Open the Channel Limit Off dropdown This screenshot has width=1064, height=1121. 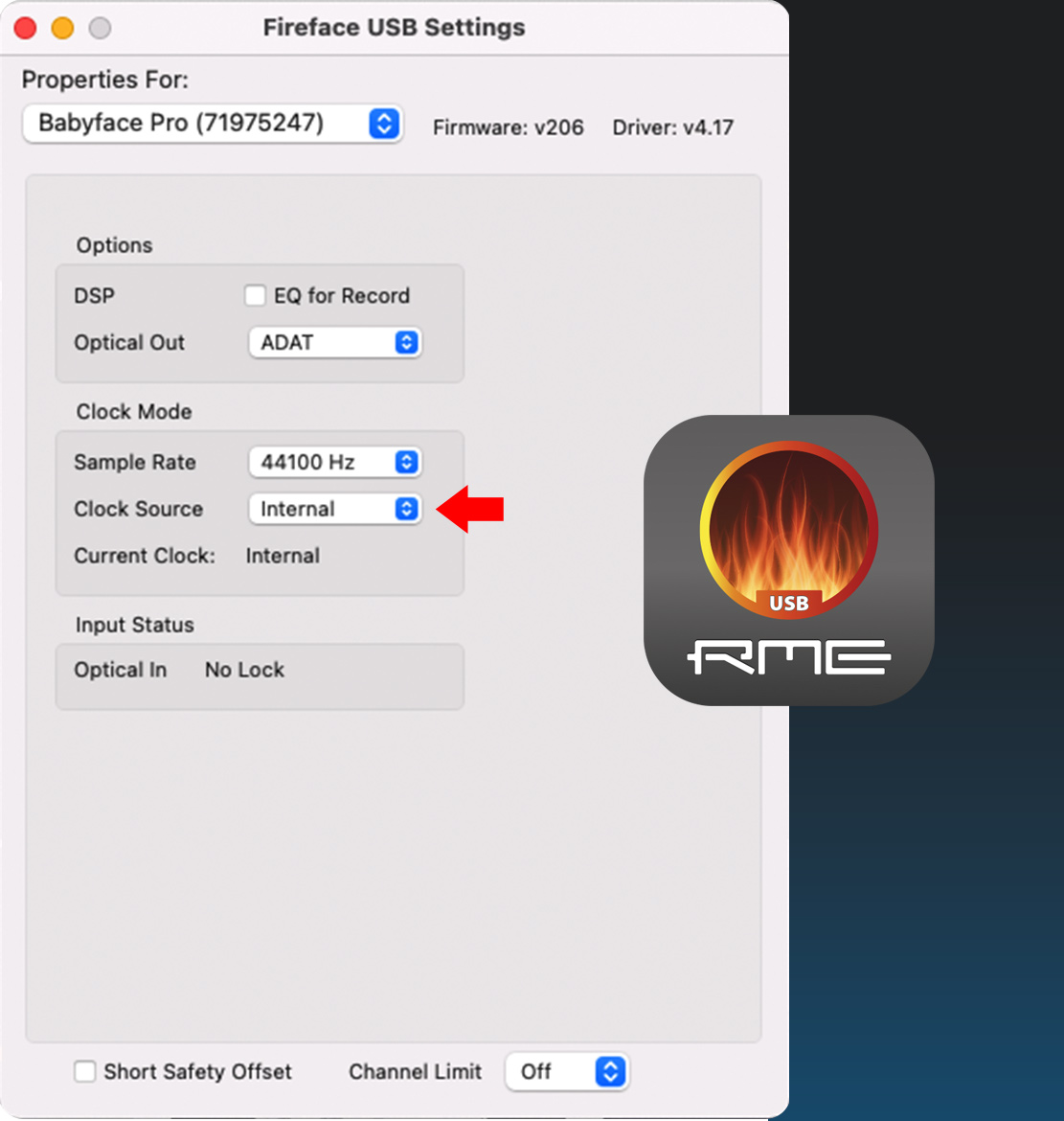[567, 1072]
